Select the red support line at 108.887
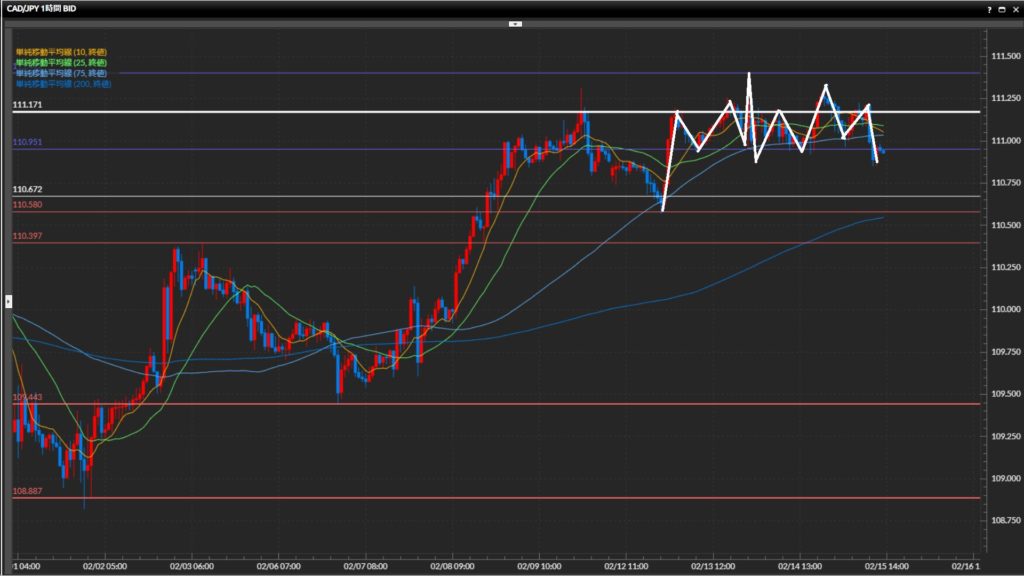The width and height of the screenshot is (1024, 576). tap(300, 497)
